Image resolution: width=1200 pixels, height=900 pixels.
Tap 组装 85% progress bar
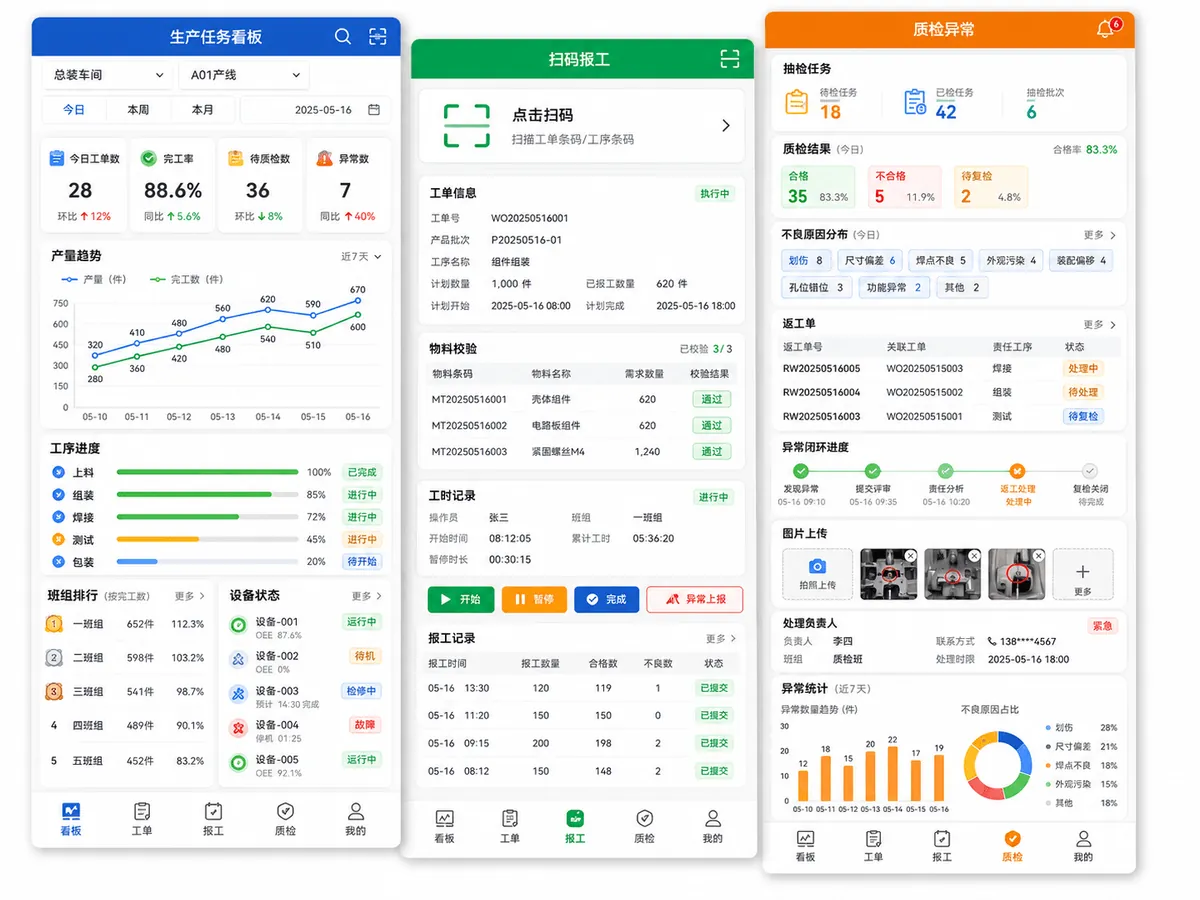click(x=207, y=494)
